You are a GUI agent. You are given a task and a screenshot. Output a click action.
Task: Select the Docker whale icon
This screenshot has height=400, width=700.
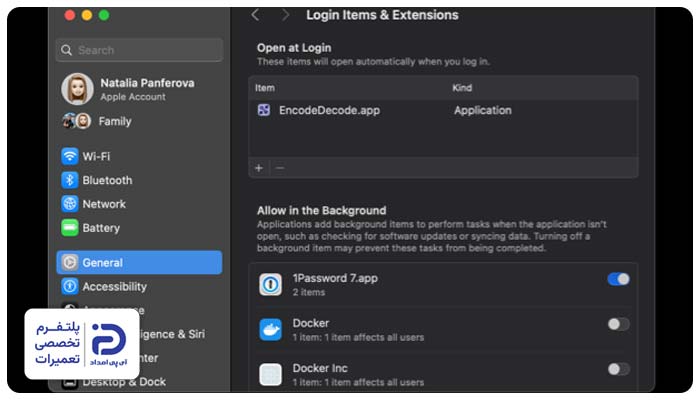[271, 329]
